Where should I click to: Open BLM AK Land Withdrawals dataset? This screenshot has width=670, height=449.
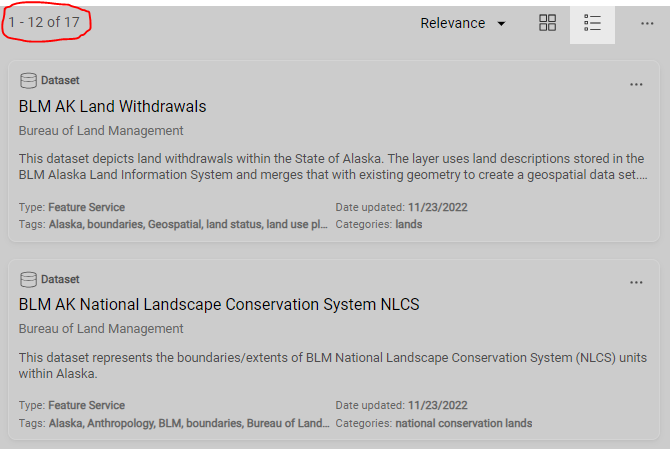point(112,106)
